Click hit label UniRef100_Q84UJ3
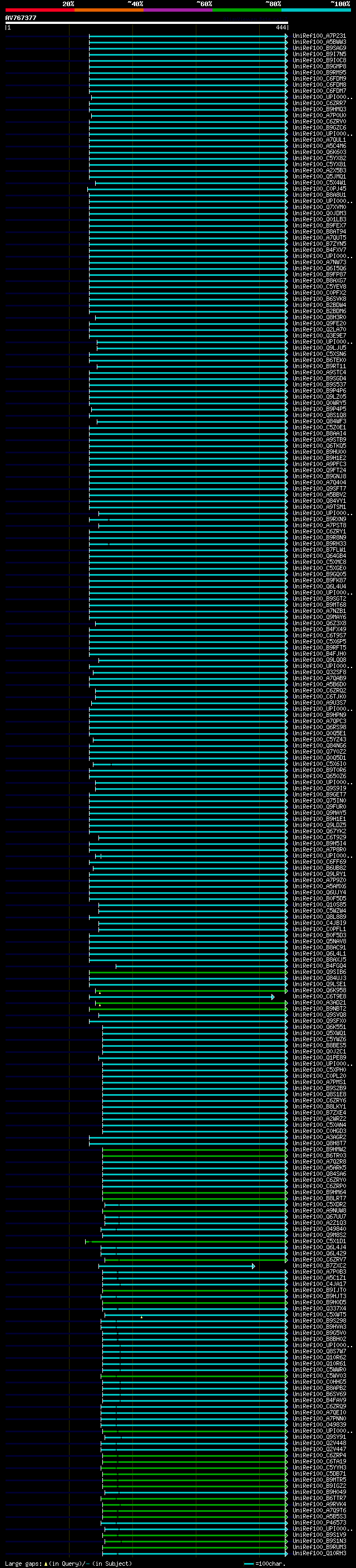Image resolution: width=356 pixels, height=1568 pixels. (319, 978)
